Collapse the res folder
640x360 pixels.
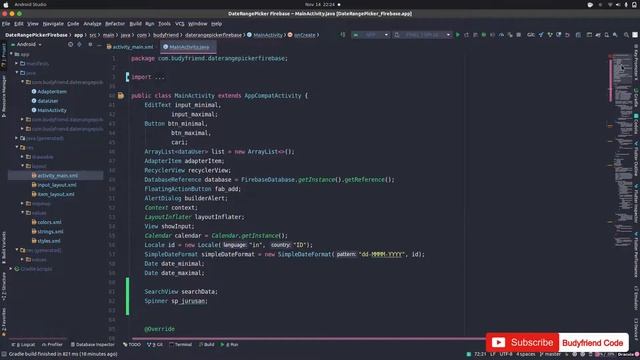(17, 147)
